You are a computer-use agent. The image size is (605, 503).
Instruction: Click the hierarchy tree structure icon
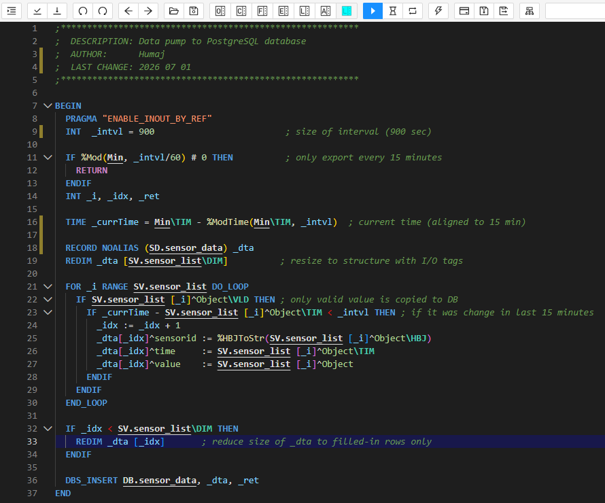pos(529,11)
